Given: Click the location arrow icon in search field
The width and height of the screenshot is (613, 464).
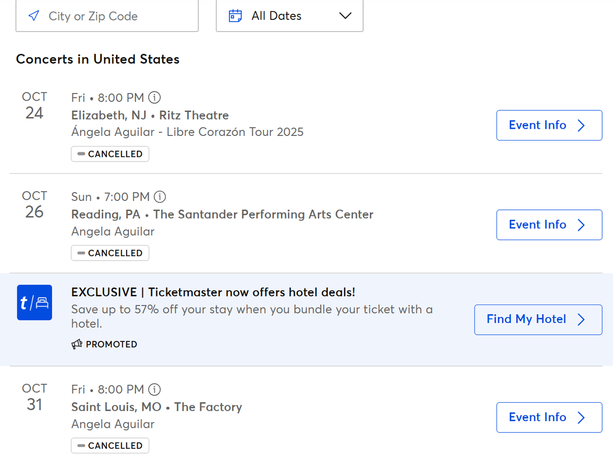Looking at the screenshot, I should (x=34, y=16).
